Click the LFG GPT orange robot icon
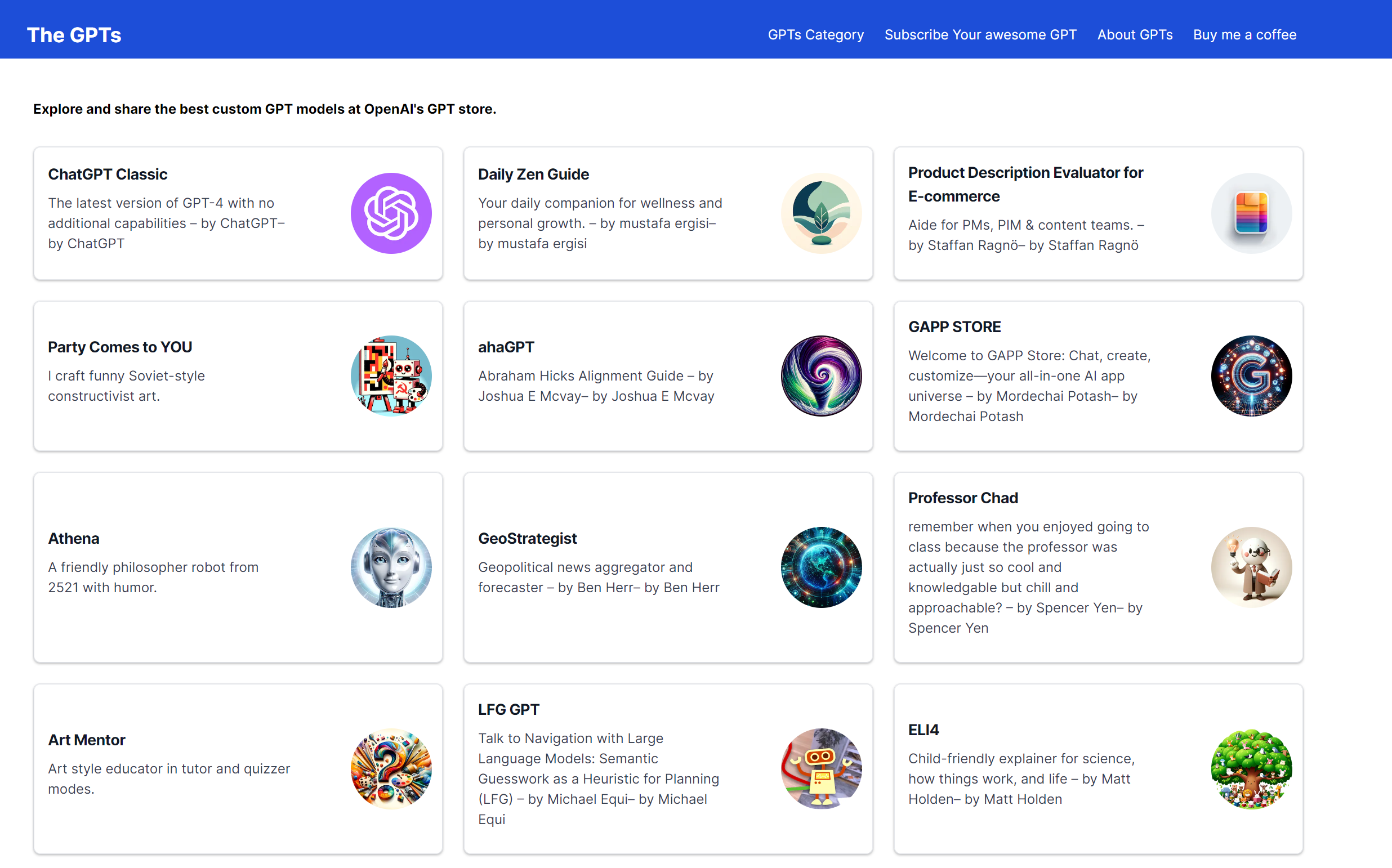The image size is (1392, 868). pos(821,769)
